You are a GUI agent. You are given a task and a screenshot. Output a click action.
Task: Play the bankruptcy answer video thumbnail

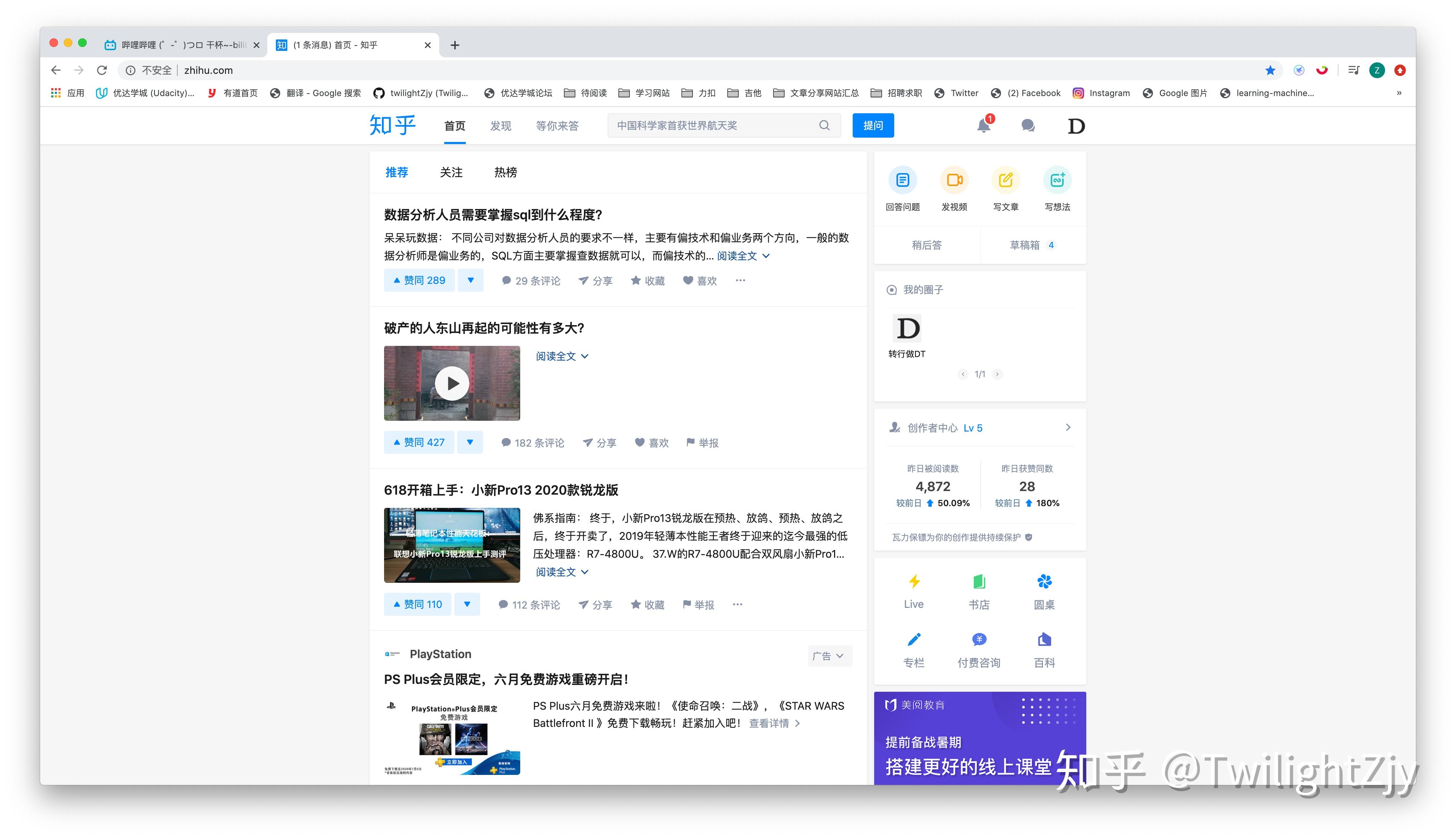[451, 383]
